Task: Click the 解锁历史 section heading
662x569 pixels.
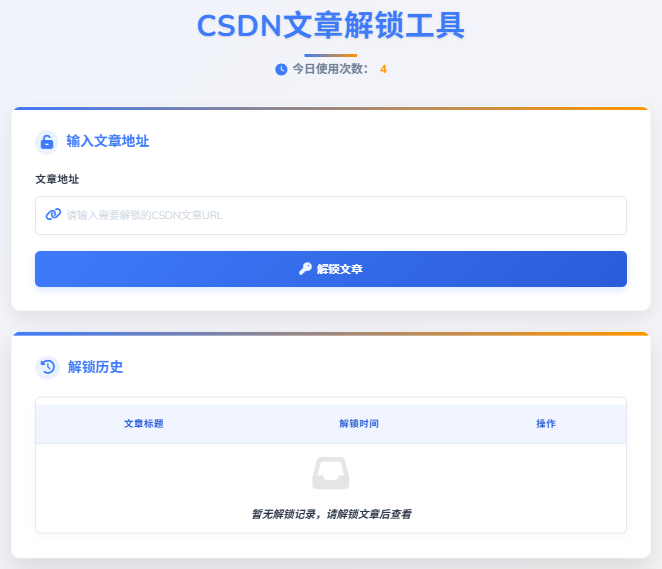Action: 95,367
